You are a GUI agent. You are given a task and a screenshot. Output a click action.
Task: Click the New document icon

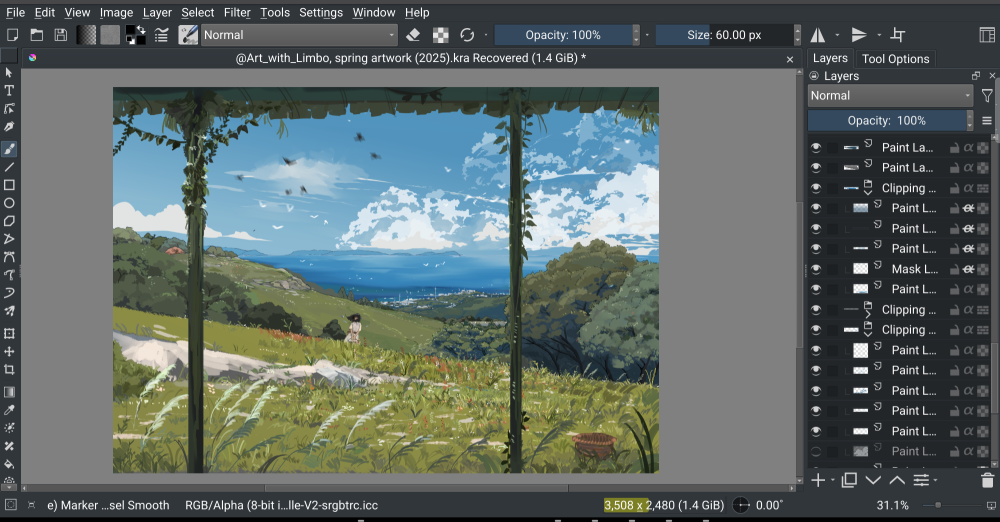tap(12, 35)
